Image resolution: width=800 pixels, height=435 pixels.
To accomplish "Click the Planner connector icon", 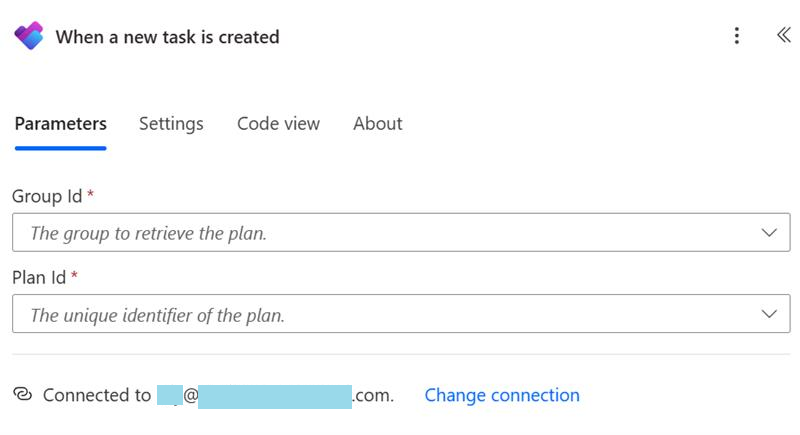I will pos(28,37).
